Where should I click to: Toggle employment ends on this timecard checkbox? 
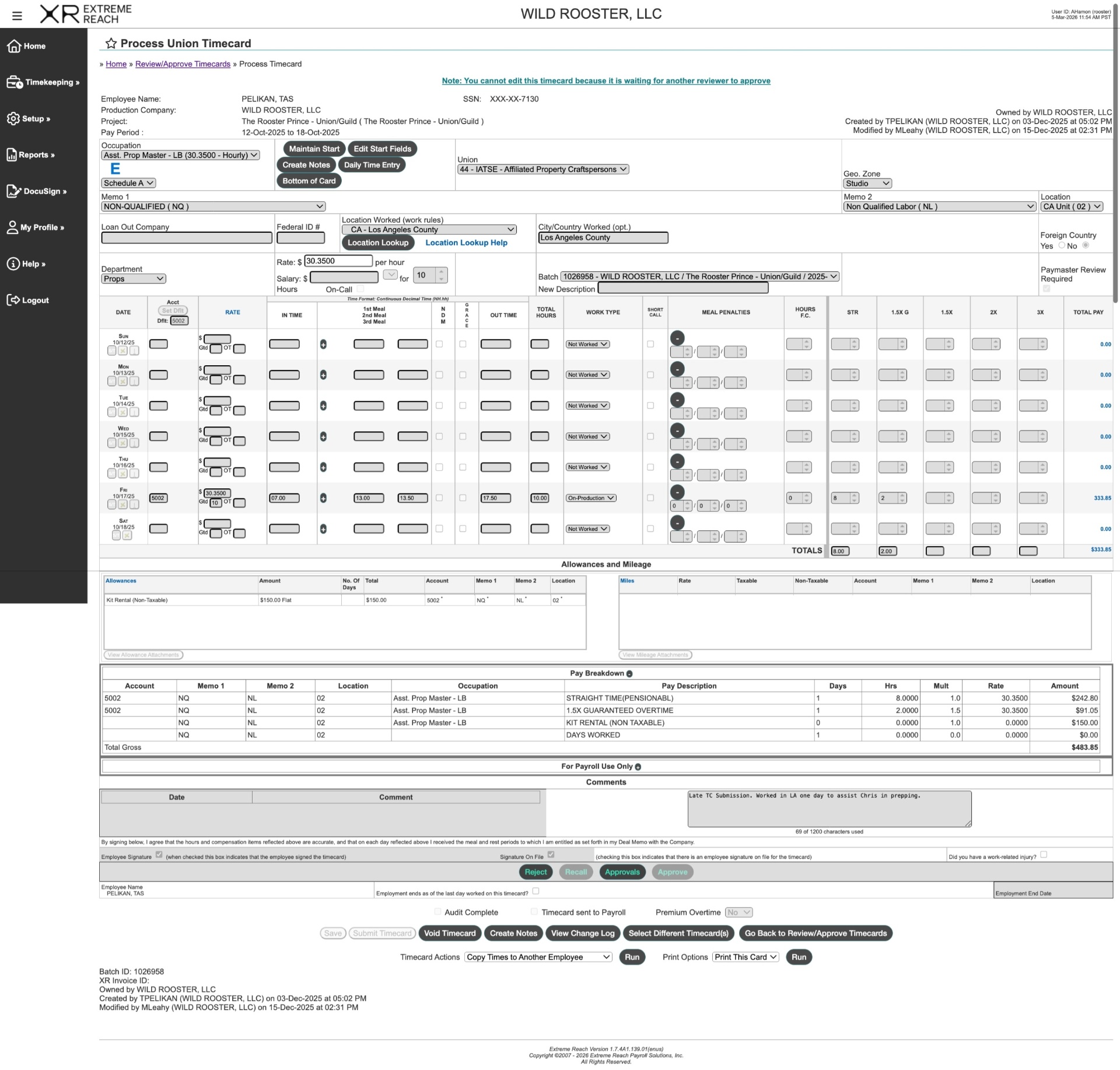(x=535, y=891)
